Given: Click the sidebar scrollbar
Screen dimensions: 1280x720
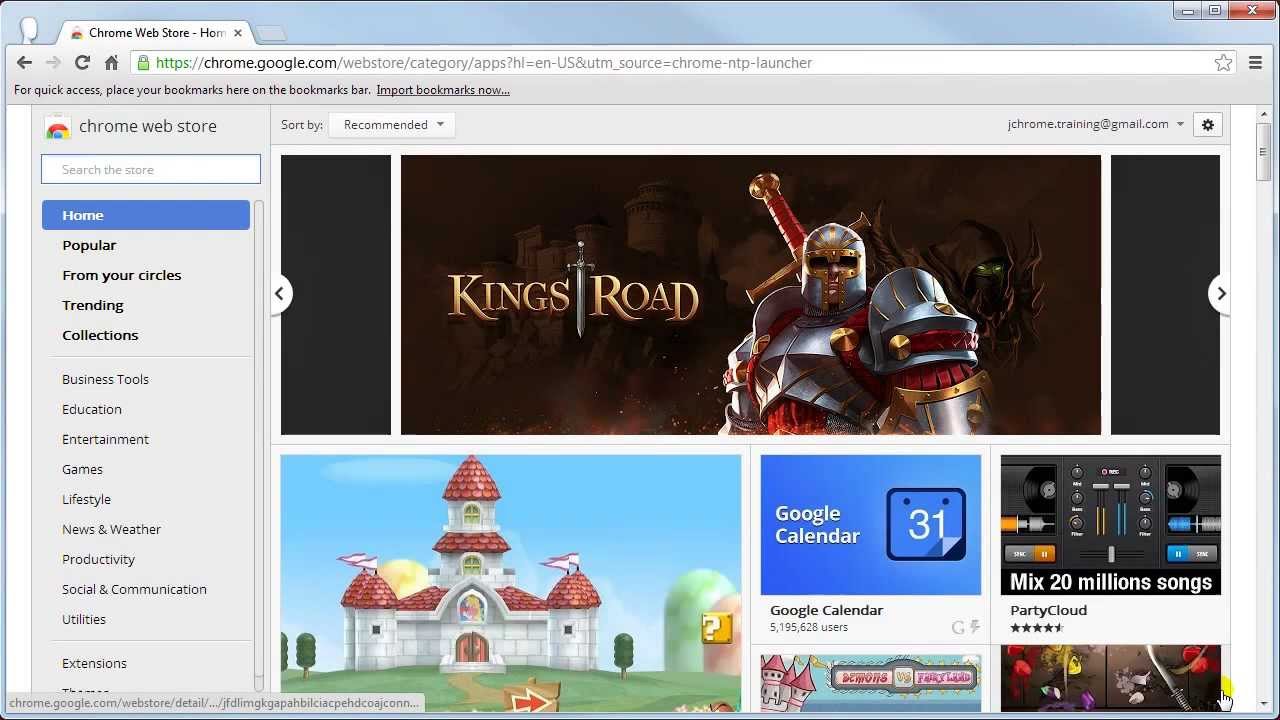Looking at the screenshot, I should [x=258, y=438].
